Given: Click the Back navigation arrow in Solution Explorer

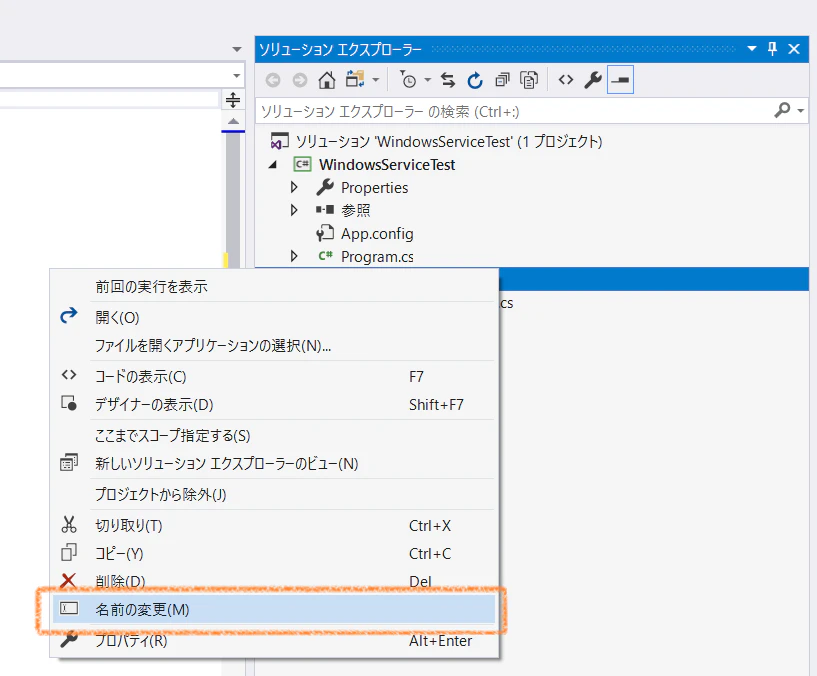Looking at the screenshot, I should (x=273, y=80).
